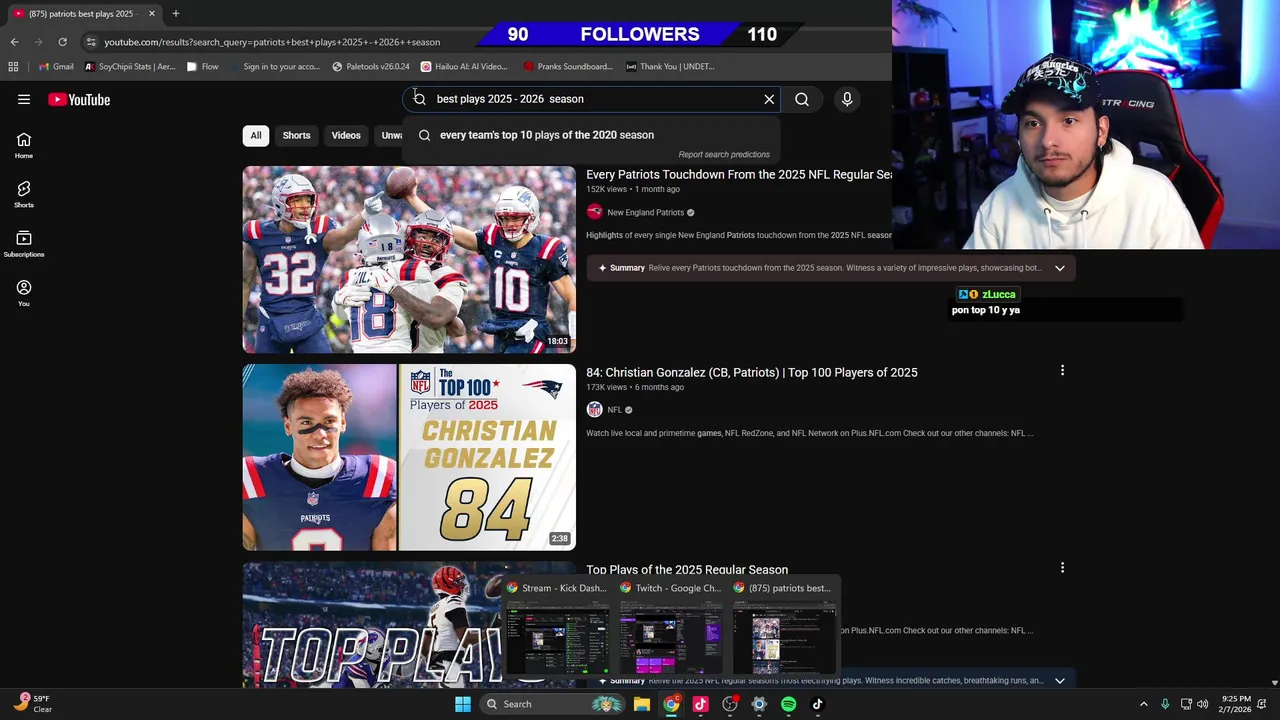Open the You sidebar page
The height and width of the screenshot is (720, 1280).
point(24,293)
